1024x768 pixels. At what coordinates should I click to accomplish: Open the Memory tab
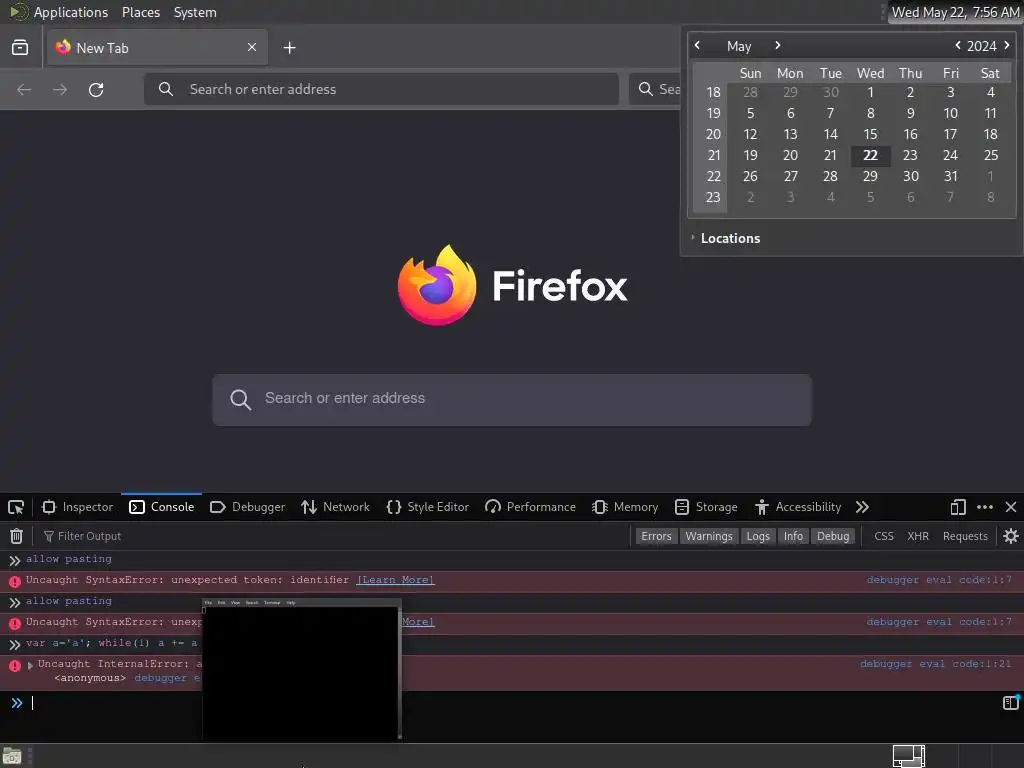coord(625,507)
